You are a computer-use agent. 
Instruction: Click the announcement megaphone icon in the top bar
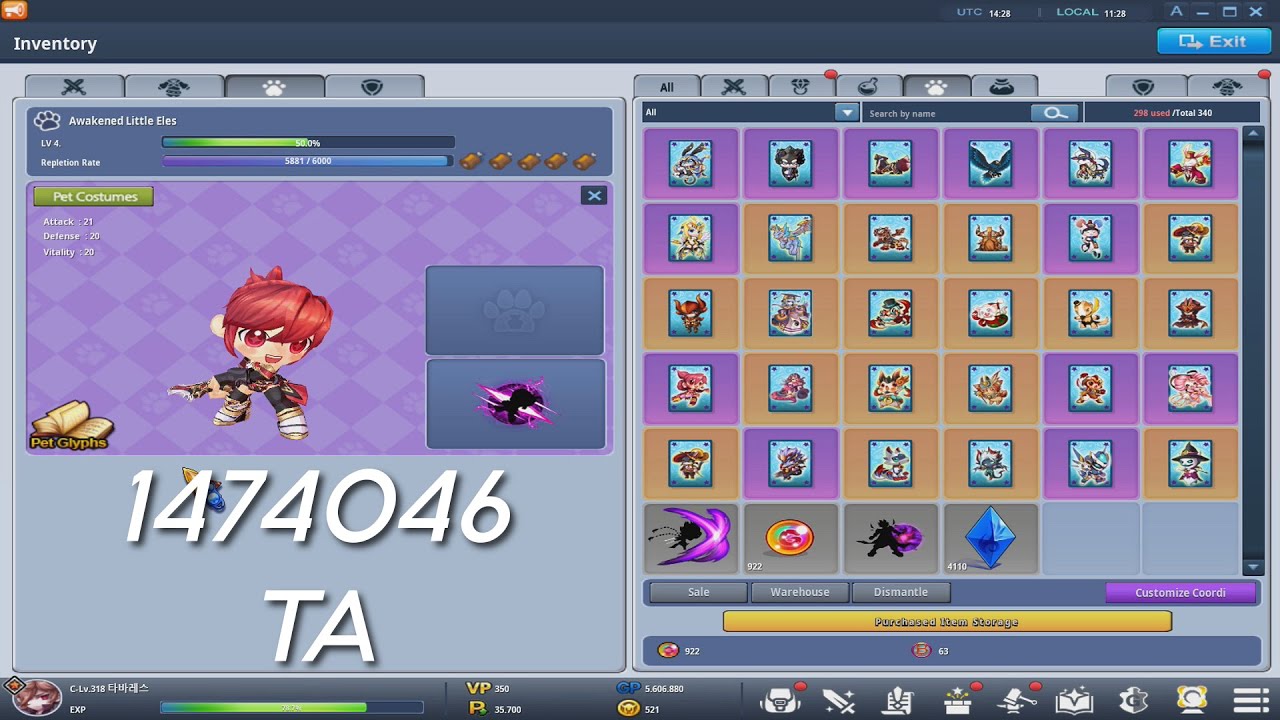(14, 11)
